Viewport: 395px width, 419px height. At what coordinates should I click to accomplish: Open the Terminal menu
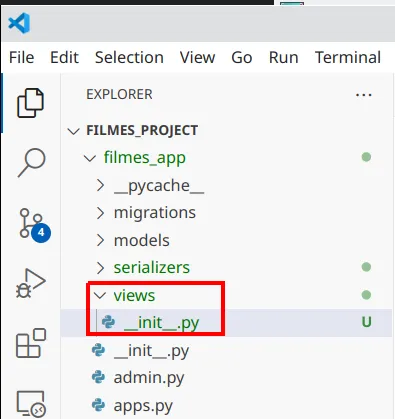coord(348,57)
